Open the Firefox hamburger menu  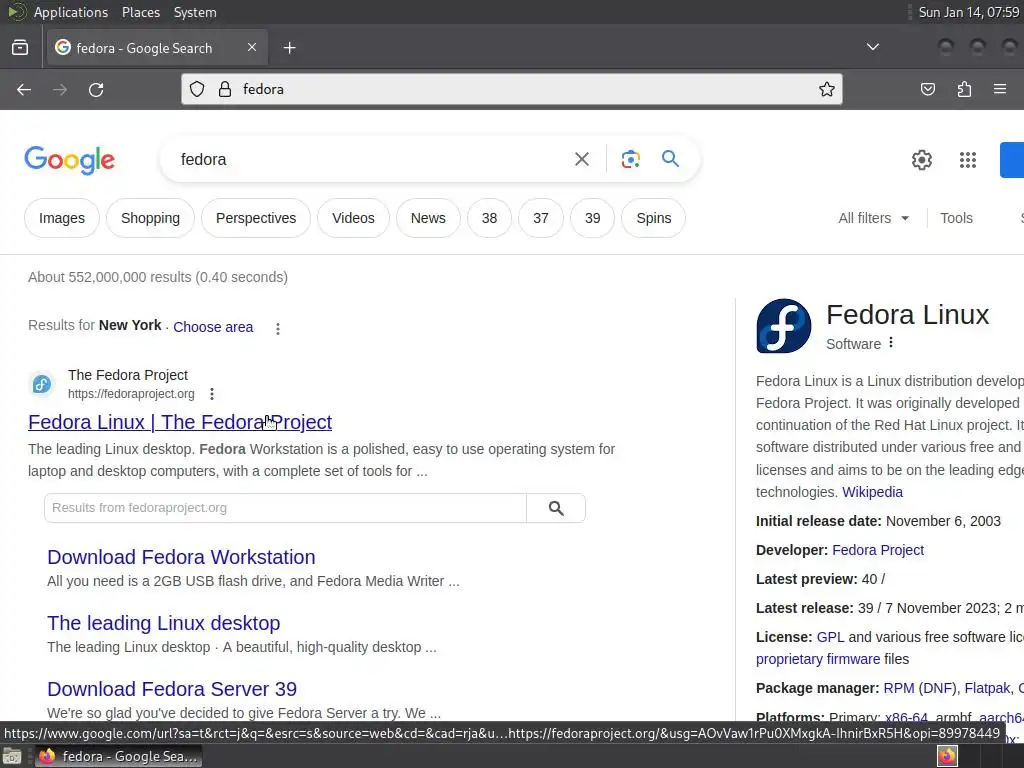click(1000, 89)
